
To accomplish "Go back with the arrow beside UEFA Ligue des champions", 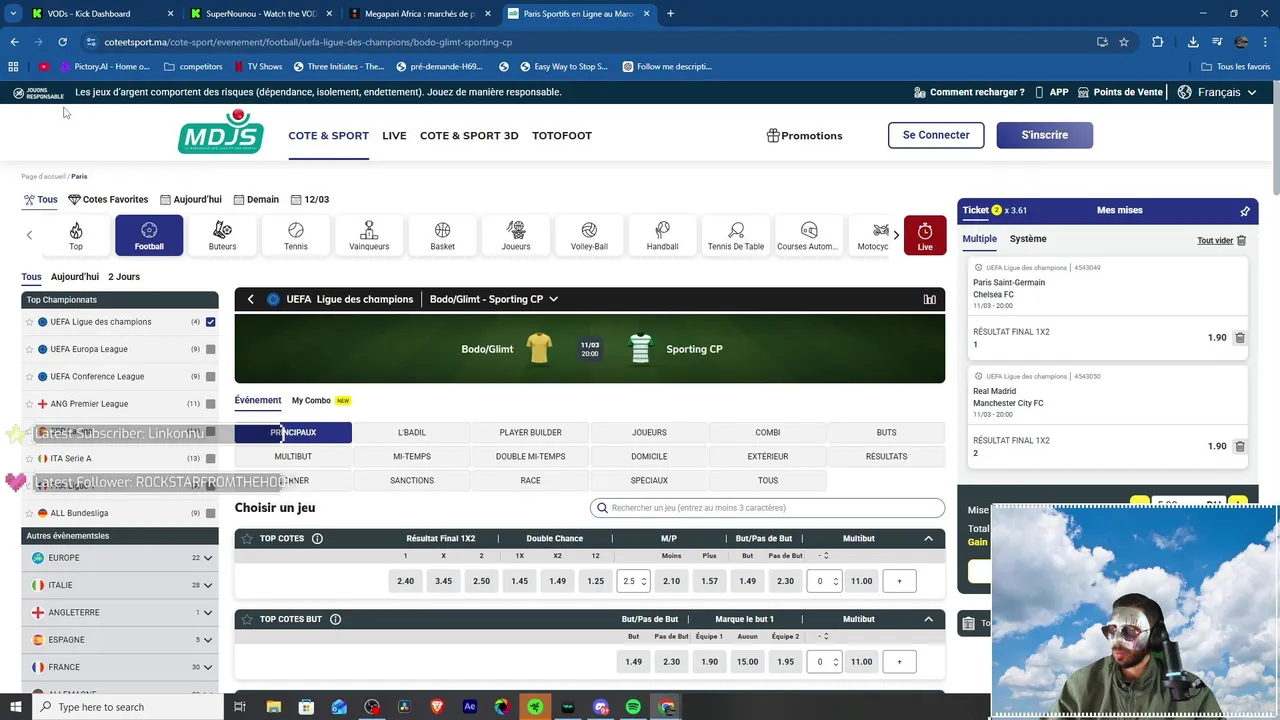I will pyautogui.click(x=250, y=299).
